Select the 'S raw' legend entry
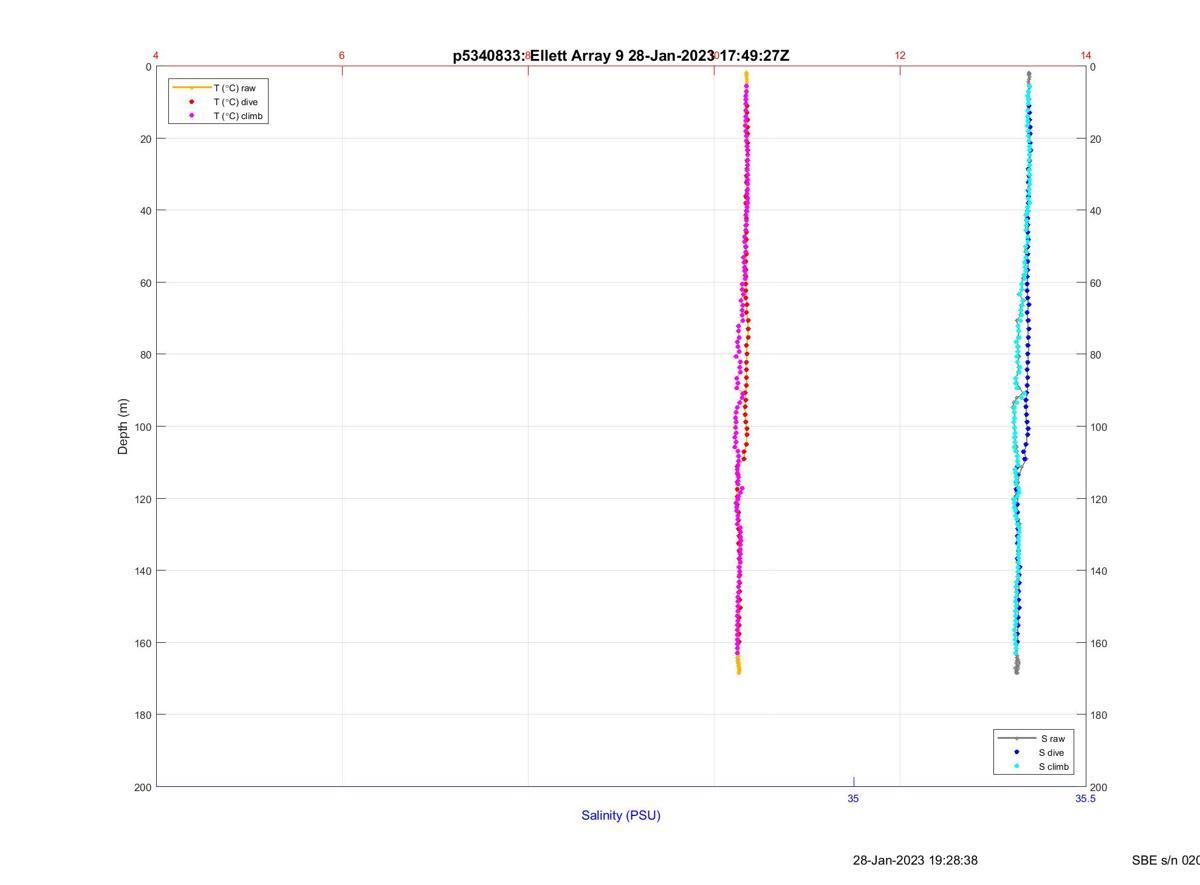 tap(1052, 738)
